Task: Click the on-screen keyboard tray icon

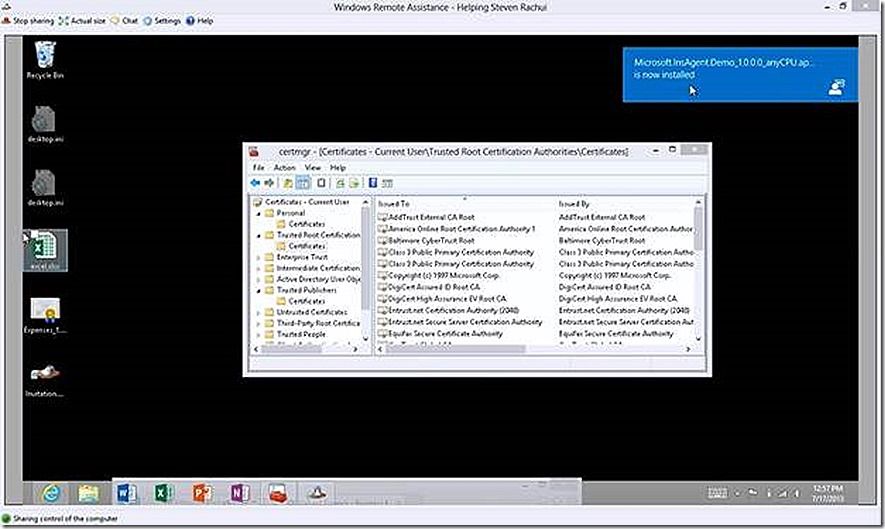Action: click(717, 493)
